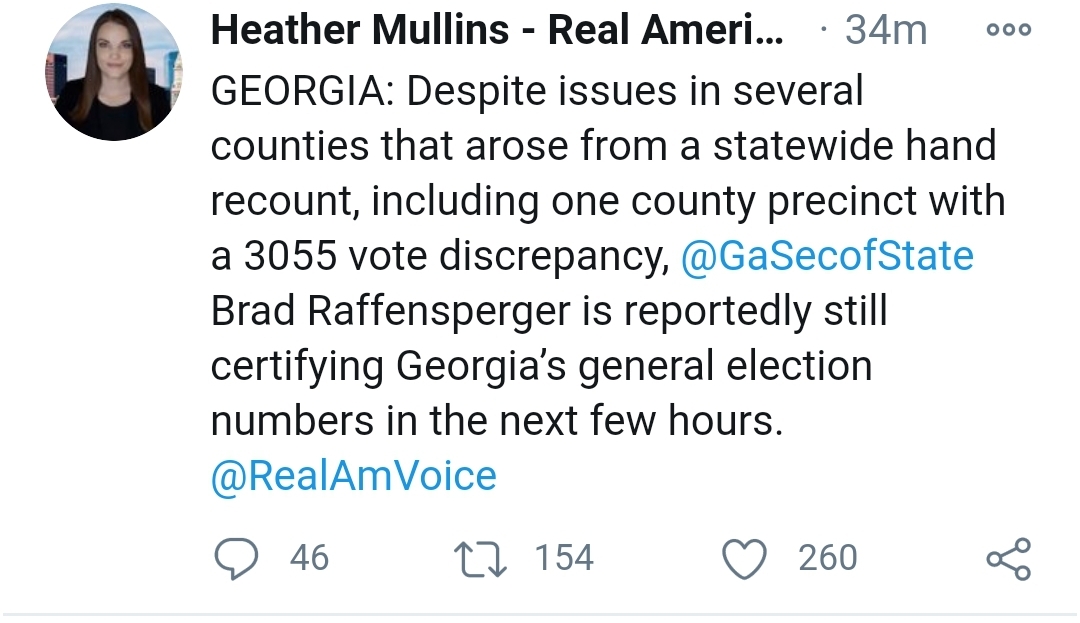
Task: Click the numbers in the next few hours line
Action: 497,421
